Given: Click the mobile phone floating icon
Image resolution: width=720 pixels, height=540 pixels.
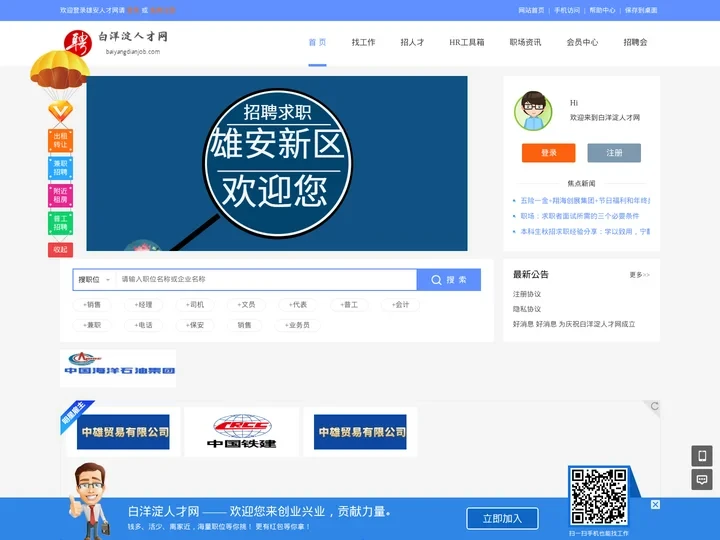Looking at the screenshot, I should click(x=702, y=456).
